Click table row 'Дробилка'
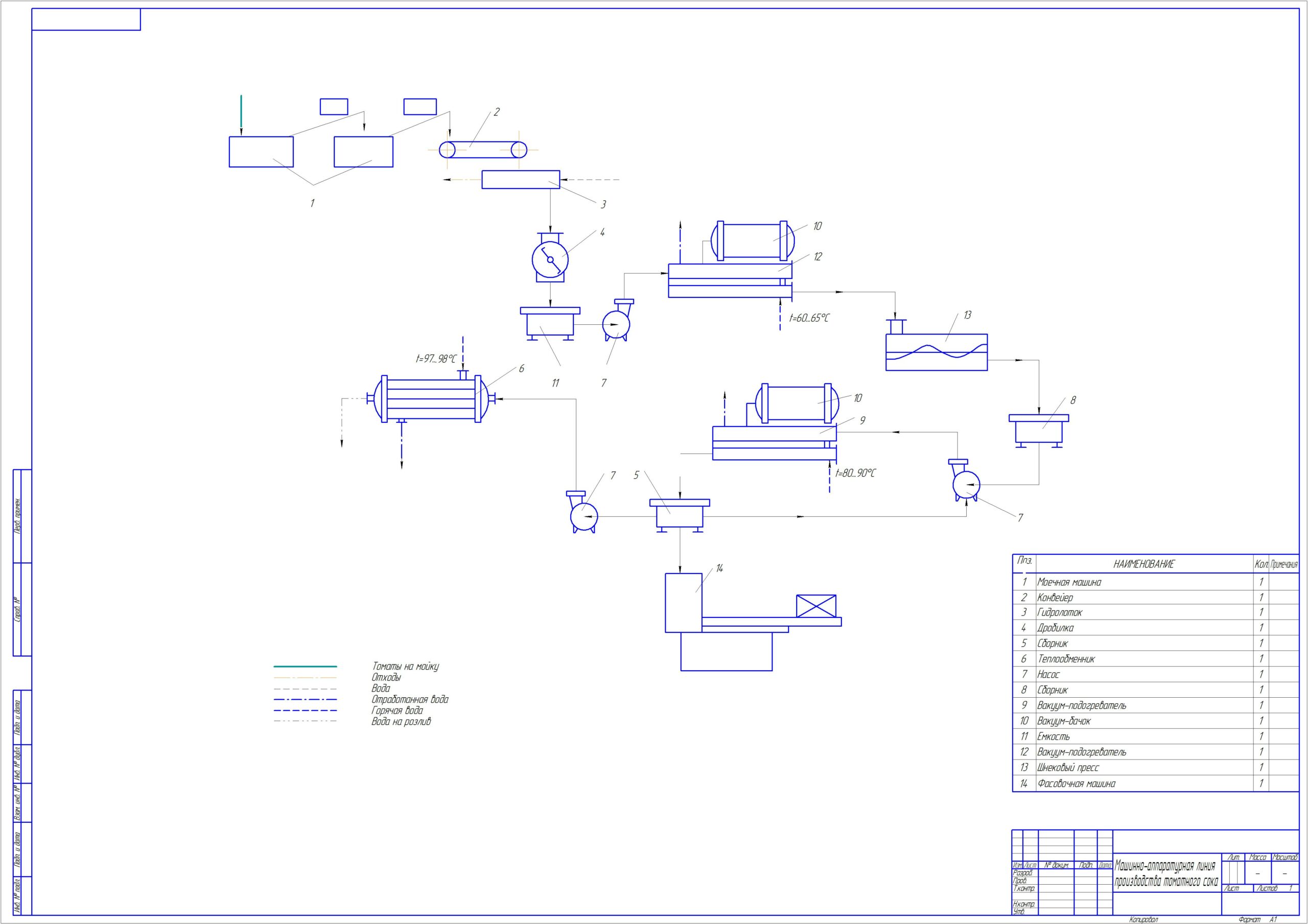The image size is (1308, 924). coord(1155,628)
